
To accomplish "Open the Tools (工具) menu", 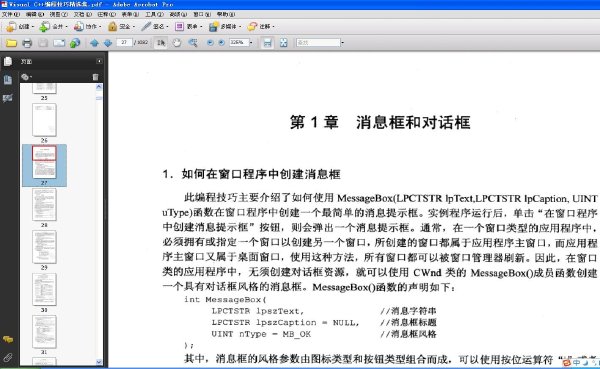I will click(x=154, y=14).
